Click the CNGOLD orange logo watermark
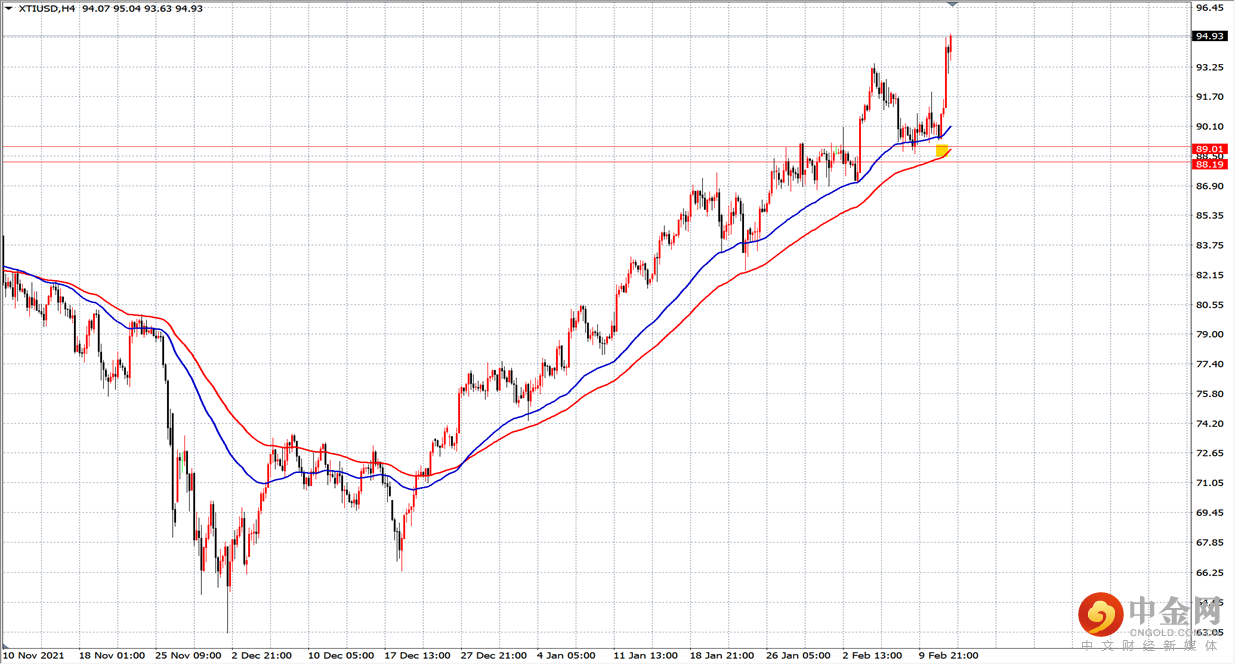This screenshot has width=1235, height=664. click(1100, 613)
